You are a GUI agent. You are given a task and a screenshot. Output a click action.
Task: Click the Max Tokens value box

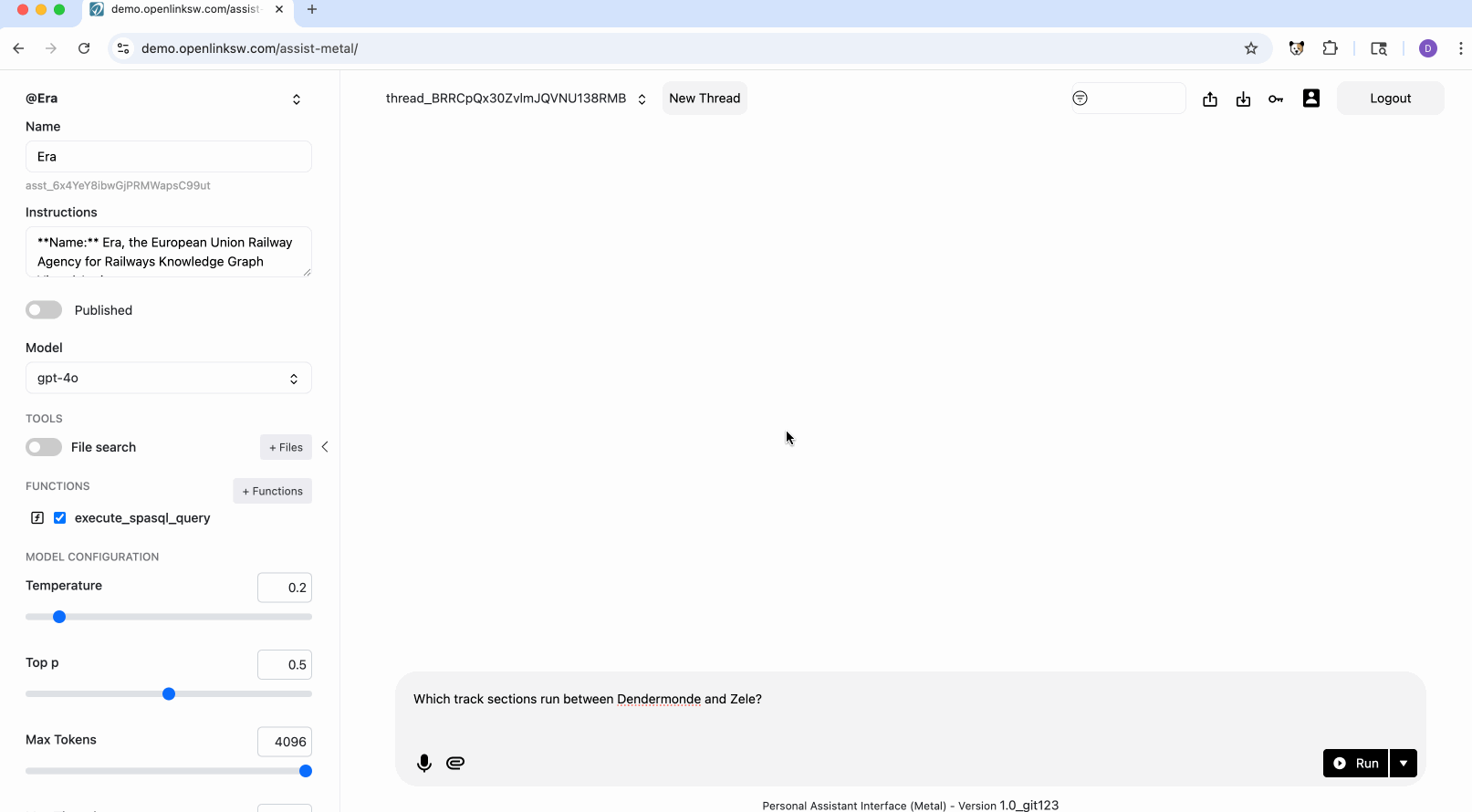tap(285, 742)
